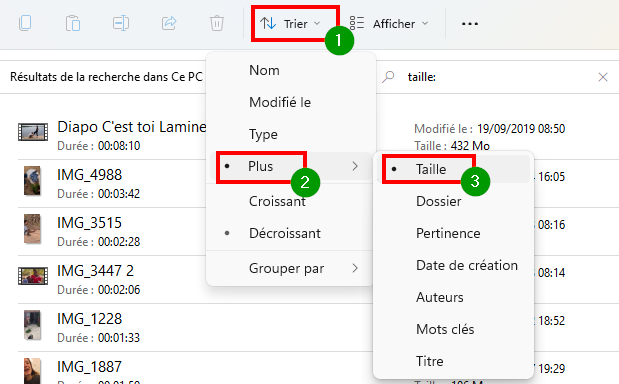The image size is (619, 384).
Task: Open the three-dots more options menu
Action: pos(470,24)
